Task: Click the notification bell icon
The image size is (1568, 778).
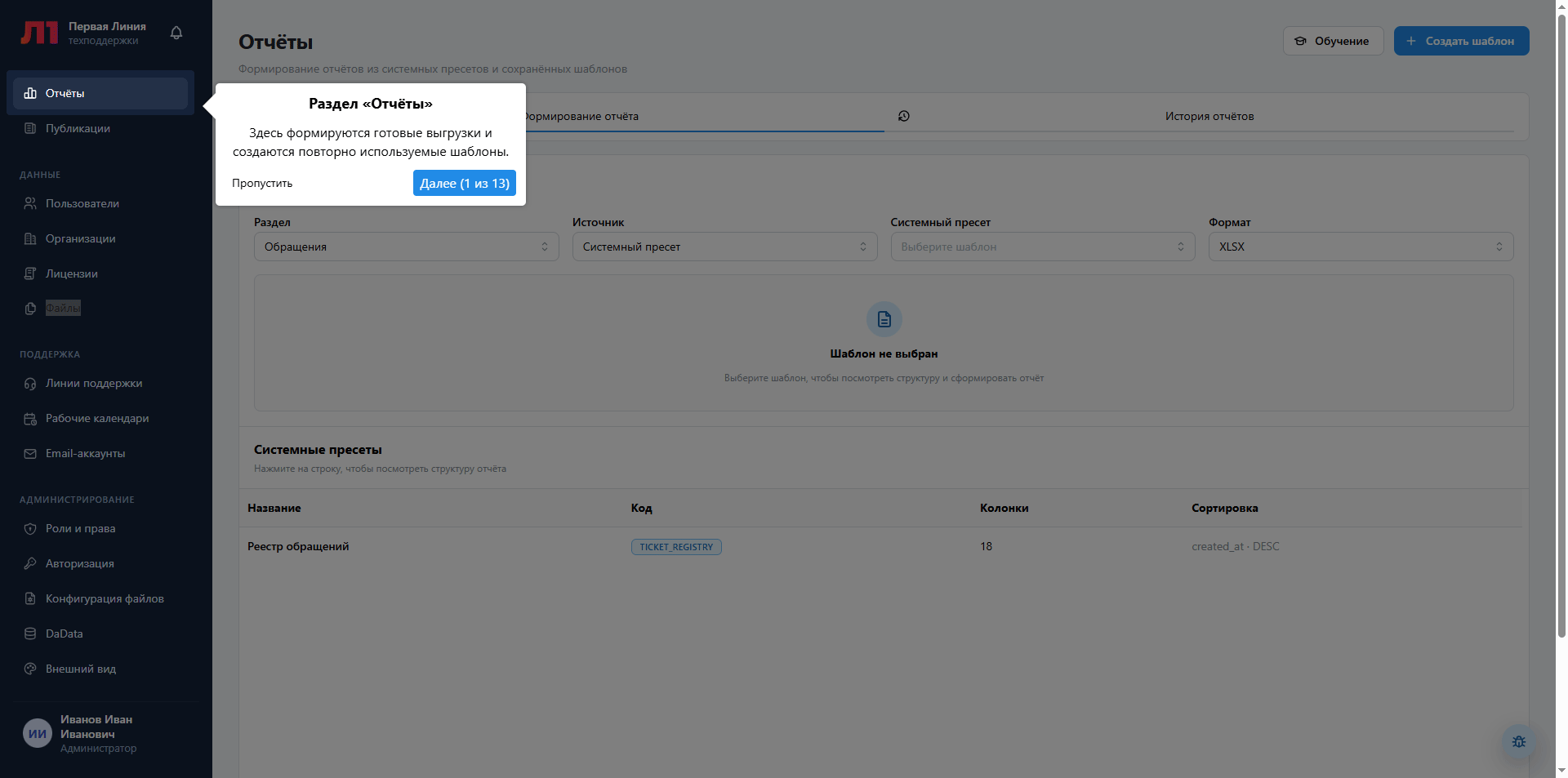Action: click(x=176, y=33)
